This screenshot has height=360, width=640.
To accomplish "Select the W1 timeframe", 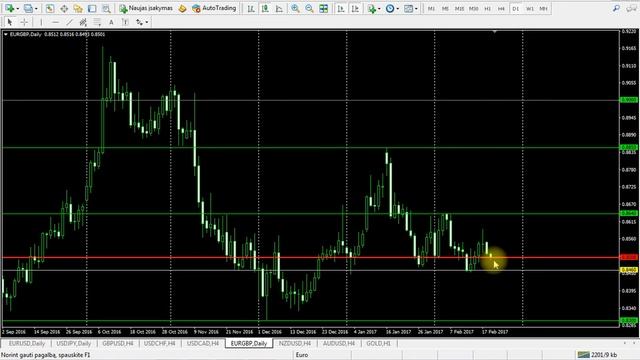I will (529, 8).
